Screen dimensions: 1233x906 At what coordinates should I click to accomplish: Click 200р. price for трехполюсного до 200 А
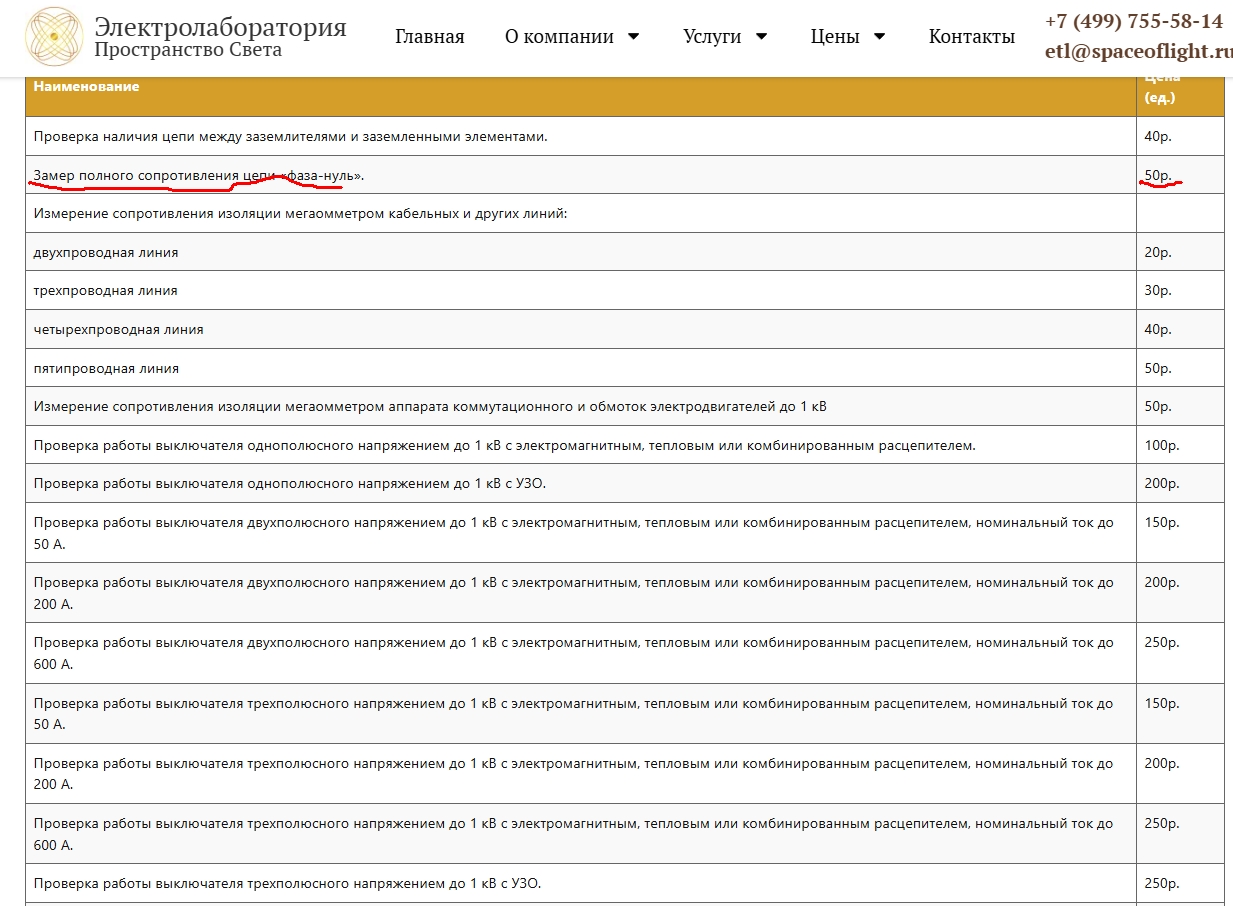[1162, 764]
